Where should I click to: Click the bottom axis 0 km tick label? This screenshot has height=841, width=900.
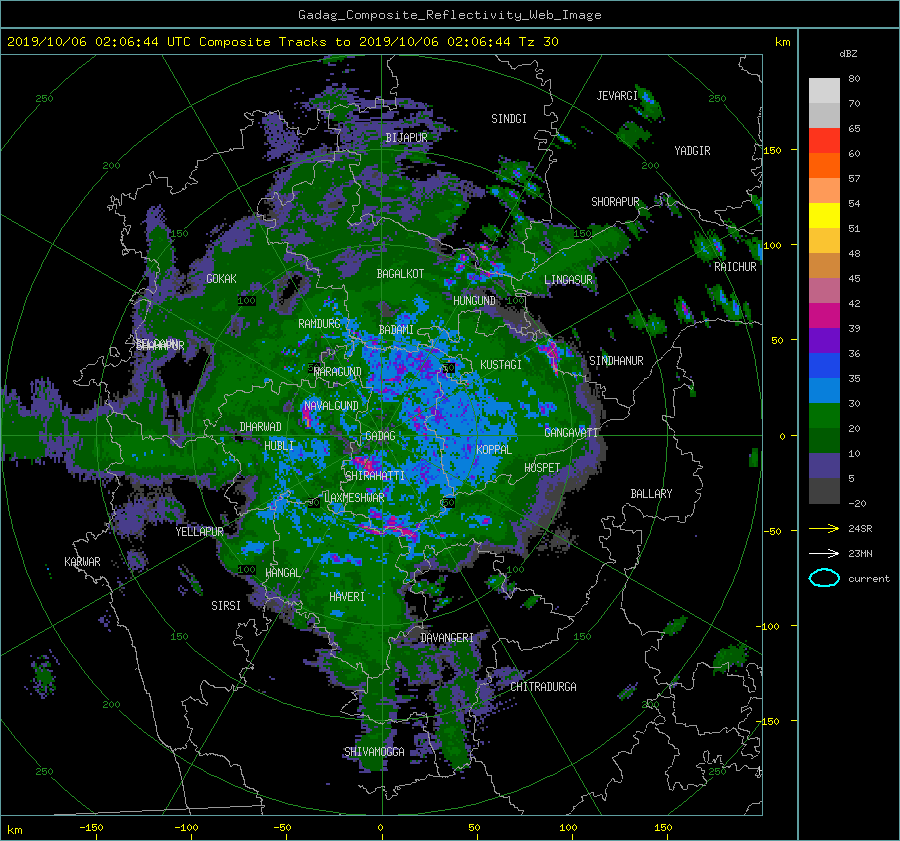[380, 828]
